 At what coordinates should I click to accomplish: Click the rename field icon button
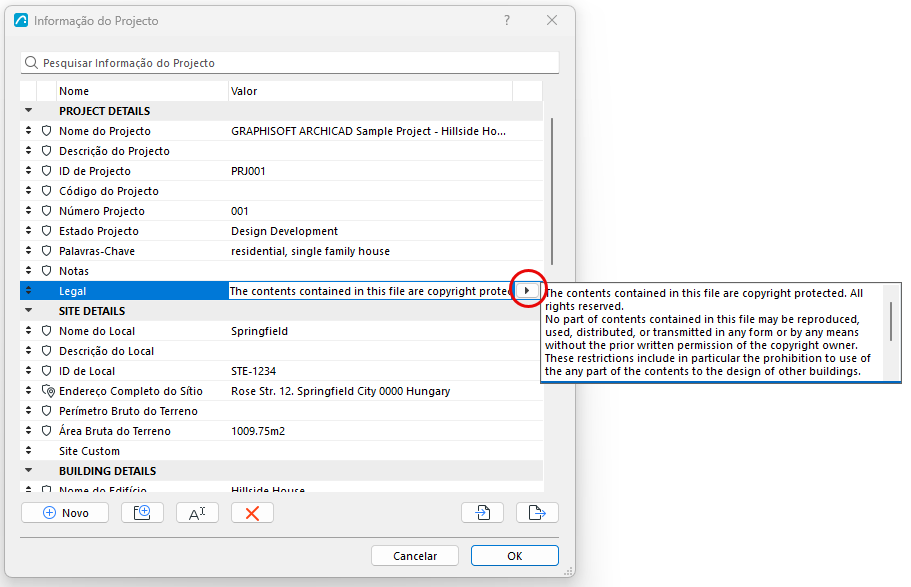pyautogui.click(x=198, y=513)
